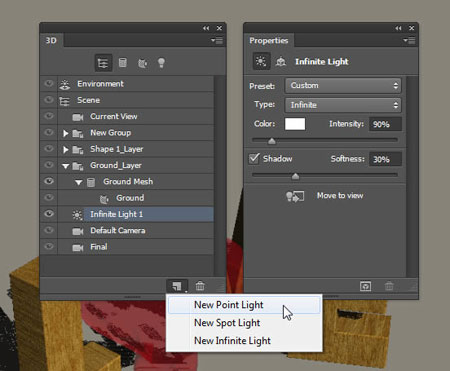
Task: Filter 3D panel by meshes
Action: tap(123, 62)
